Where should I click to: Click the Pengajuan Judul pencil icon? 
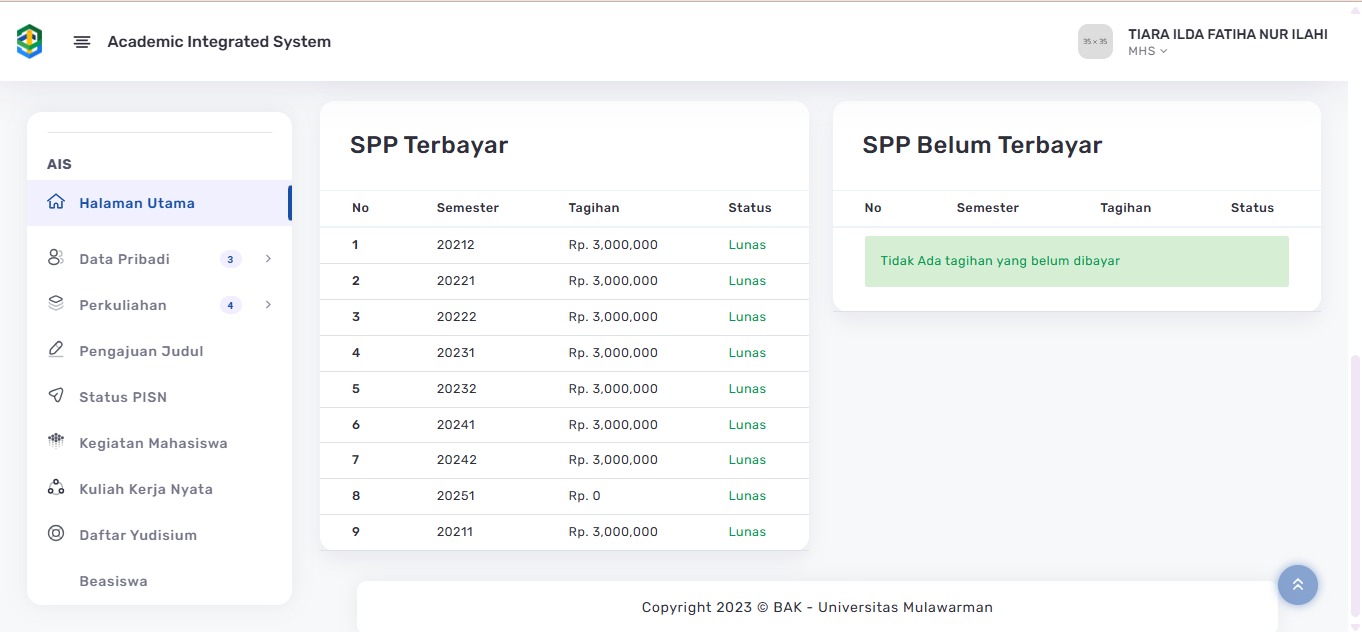click(56, 350)
